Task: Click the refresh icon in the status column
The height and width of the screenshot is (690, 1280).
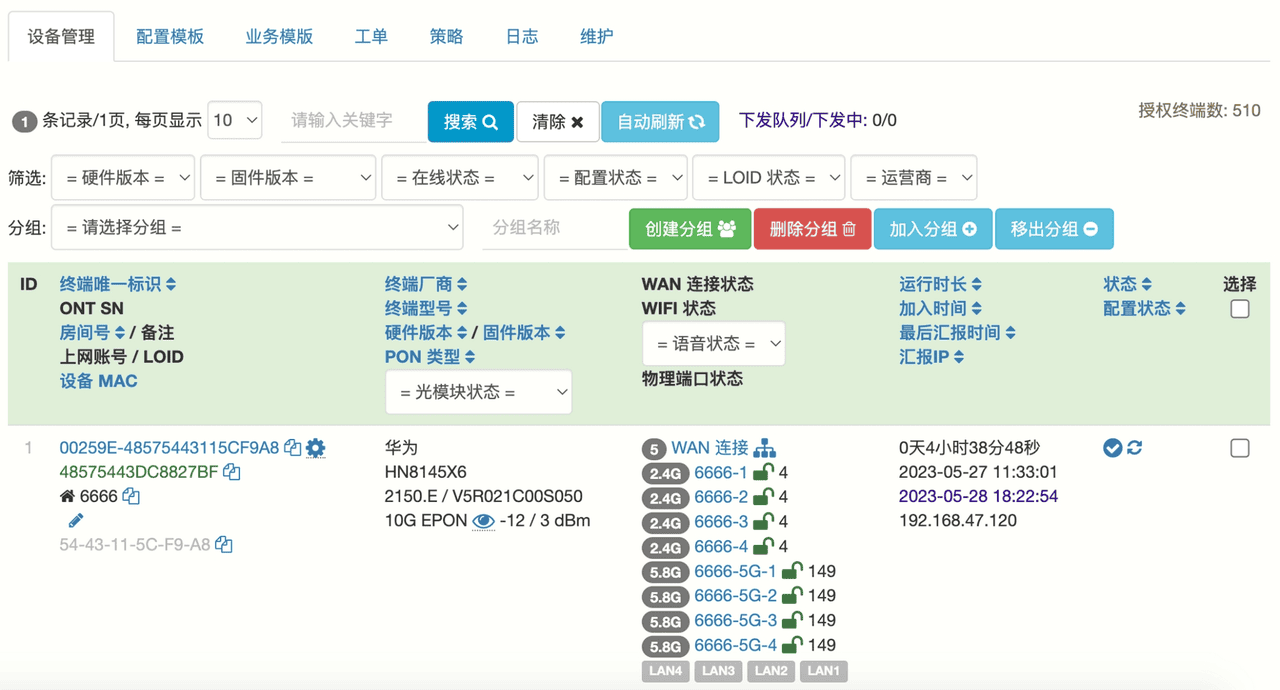Action: (x=1135, y=448)
